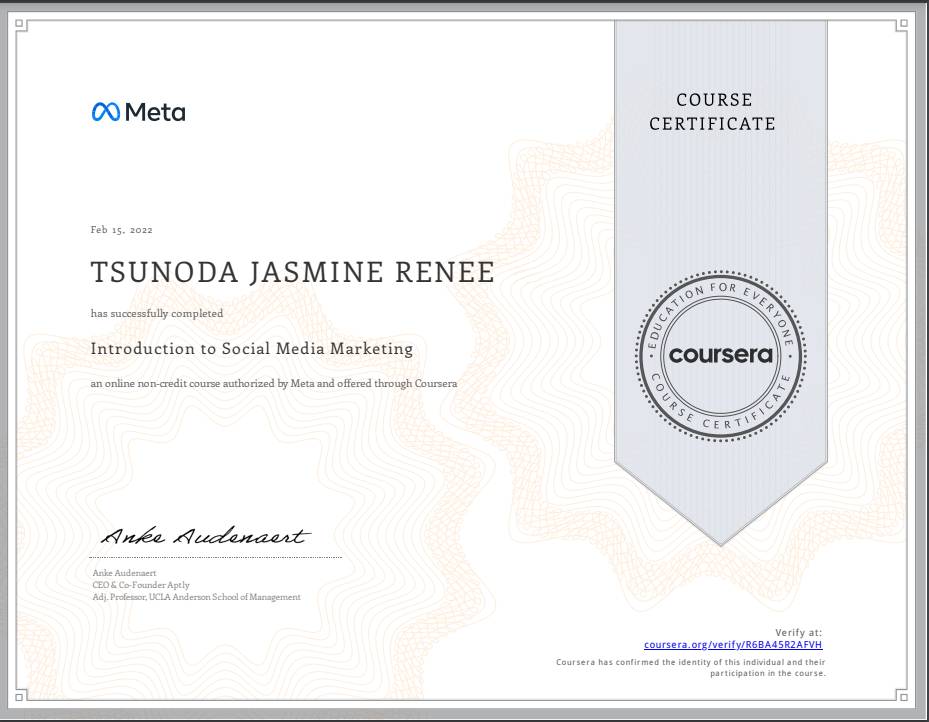This screenshot has width=929, height=722.
Task: Click the 'Adj. Professor, UCLA Anderson' line
Action: (x=197, y=597)
